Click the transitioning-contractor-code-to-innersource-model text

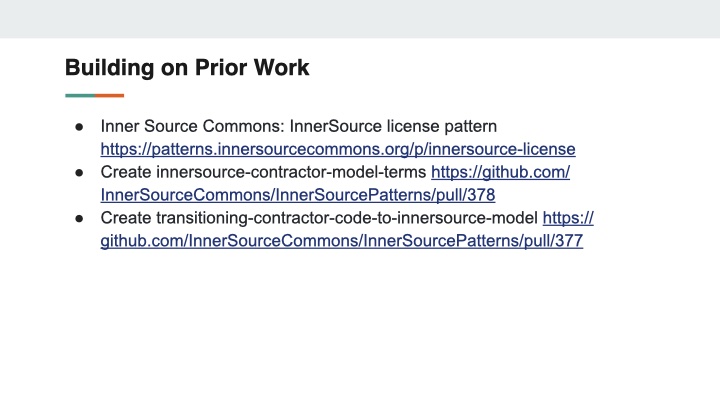click(347, 218)
